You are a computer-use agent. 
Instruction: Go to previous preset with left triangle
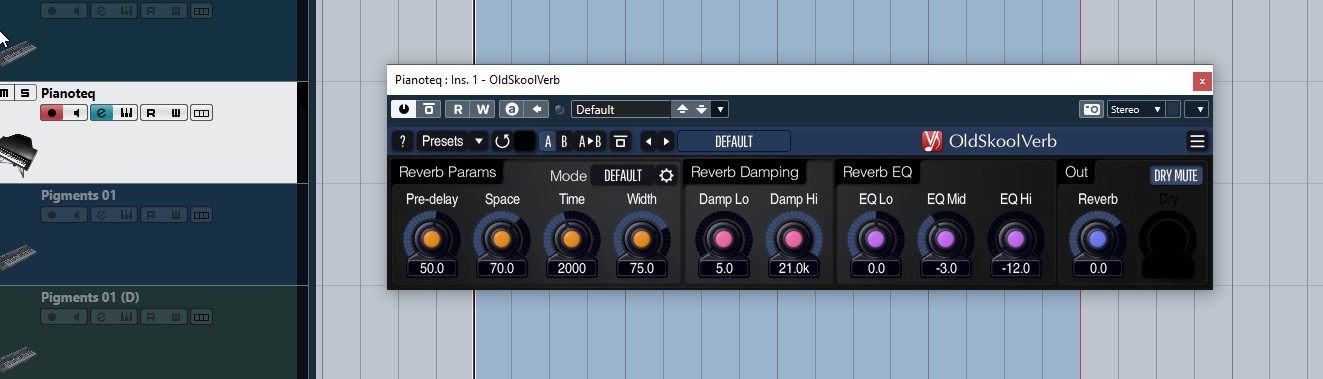648,141
